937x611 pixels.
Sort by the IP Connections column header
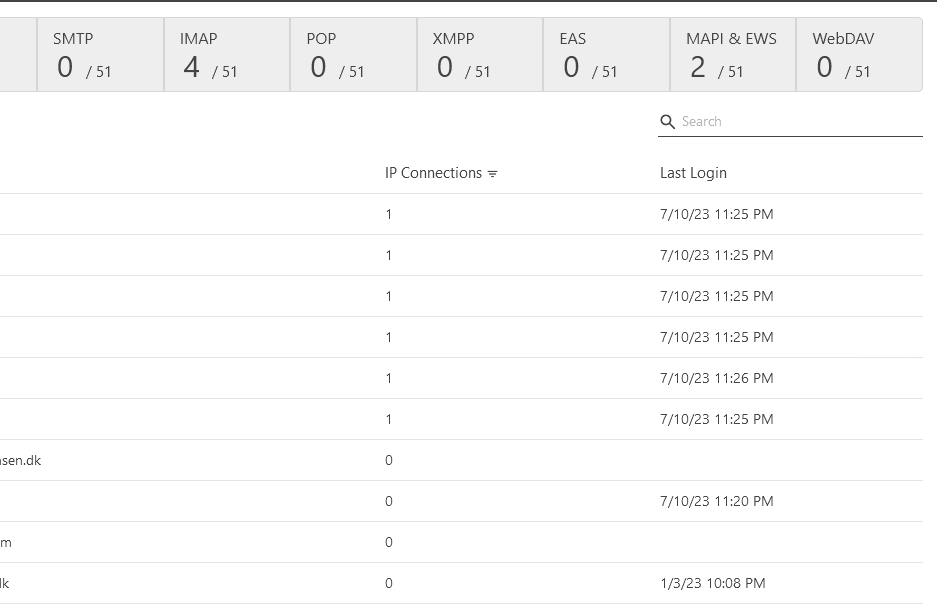pos(433,173)
